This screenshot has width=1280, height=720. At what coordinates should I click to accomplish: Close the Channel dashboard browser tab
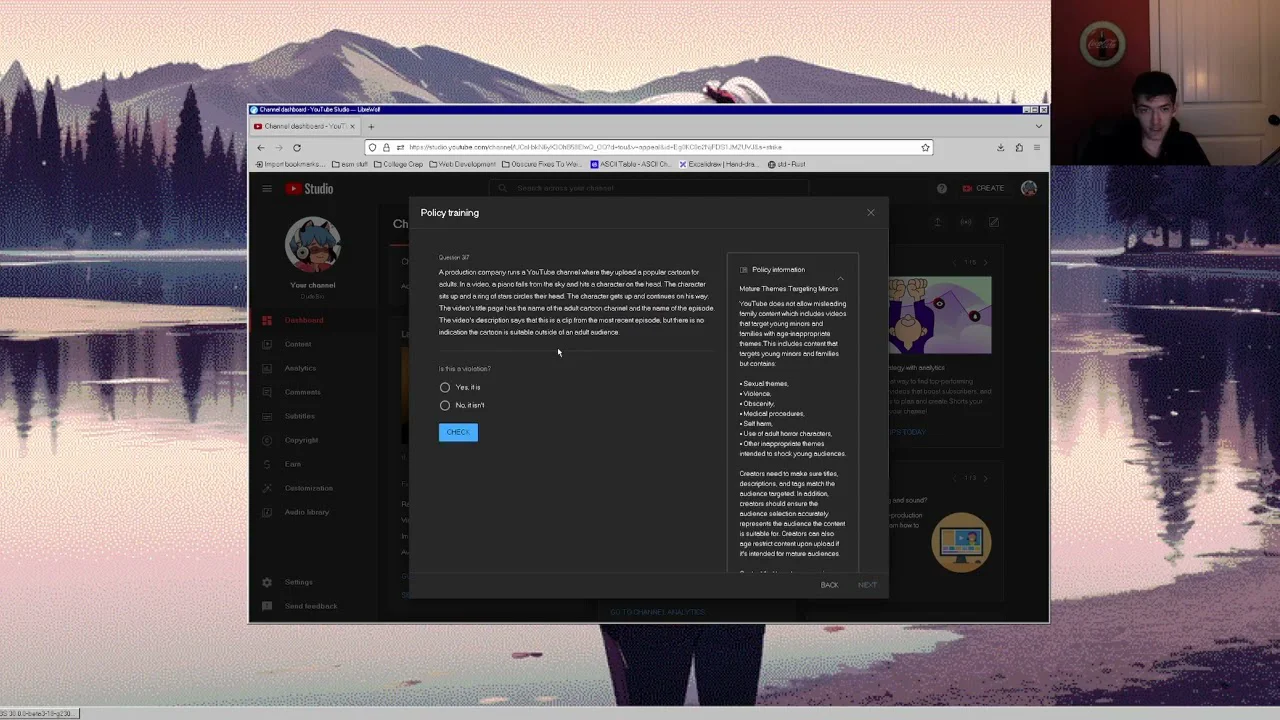coord(352,126)
